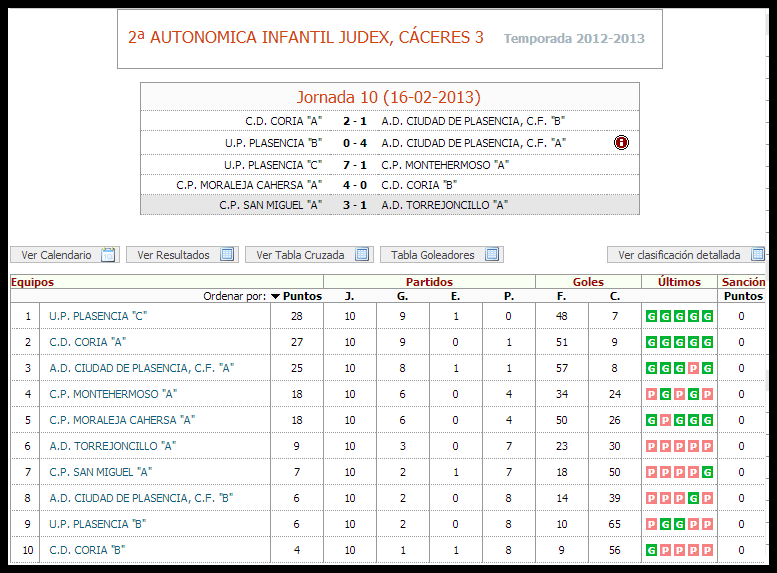Open A.D. CIUDAD DE PLASENCIA, C.F. "B" in standings
777x573 pixels.
point(141,498)
